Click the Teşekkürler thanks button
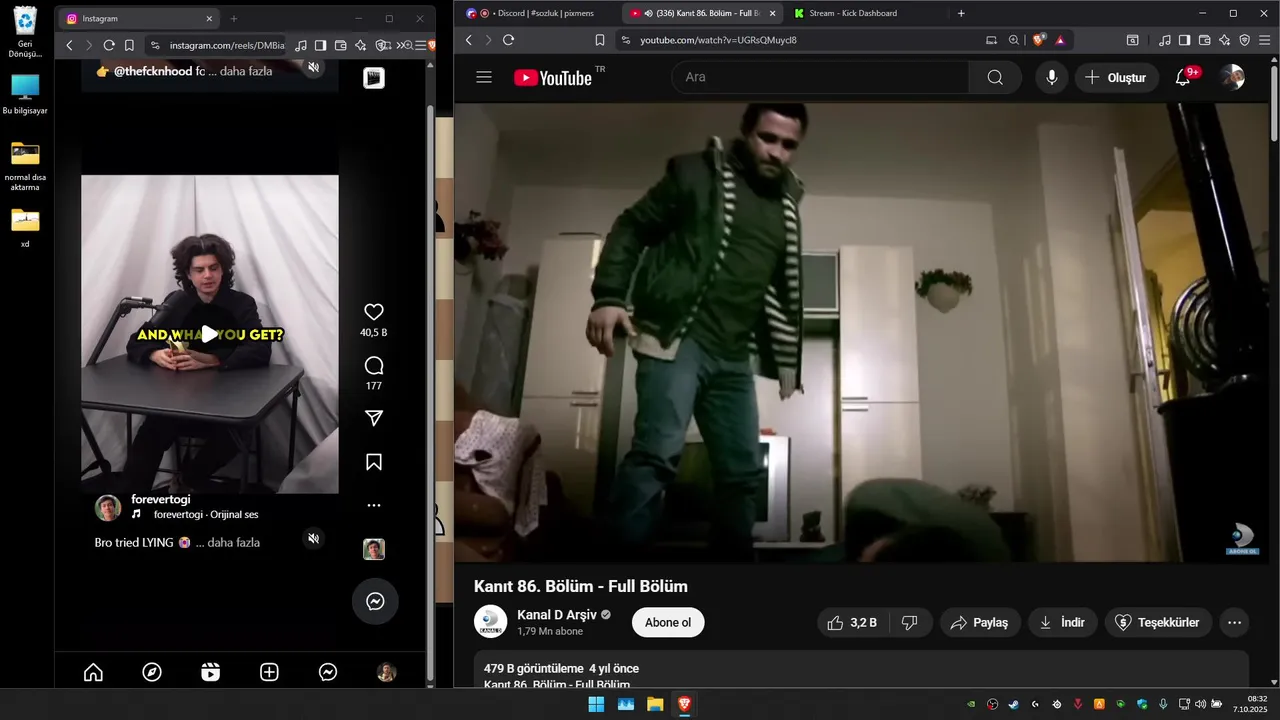The height and width of the screenshot is (720, 1280). coord(1158,622)
